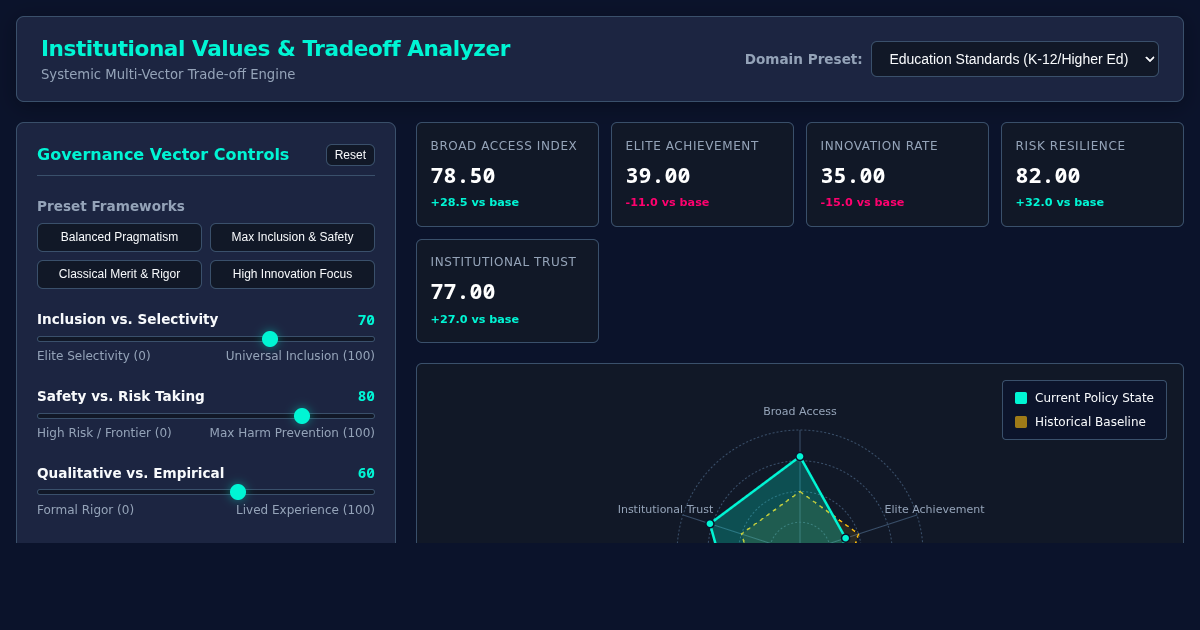
Task: Click the Safety slider value 80
Action: coord(366,397)
